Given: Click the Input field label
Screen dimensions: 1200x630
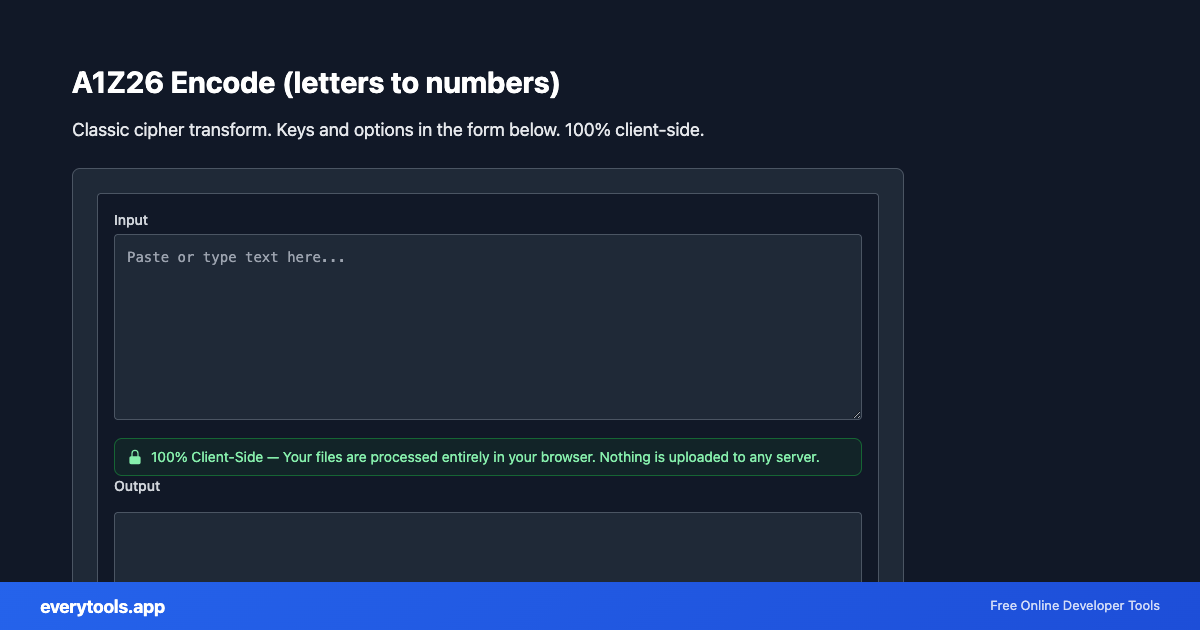Looking at the screenshot, I should pos(131,220).
